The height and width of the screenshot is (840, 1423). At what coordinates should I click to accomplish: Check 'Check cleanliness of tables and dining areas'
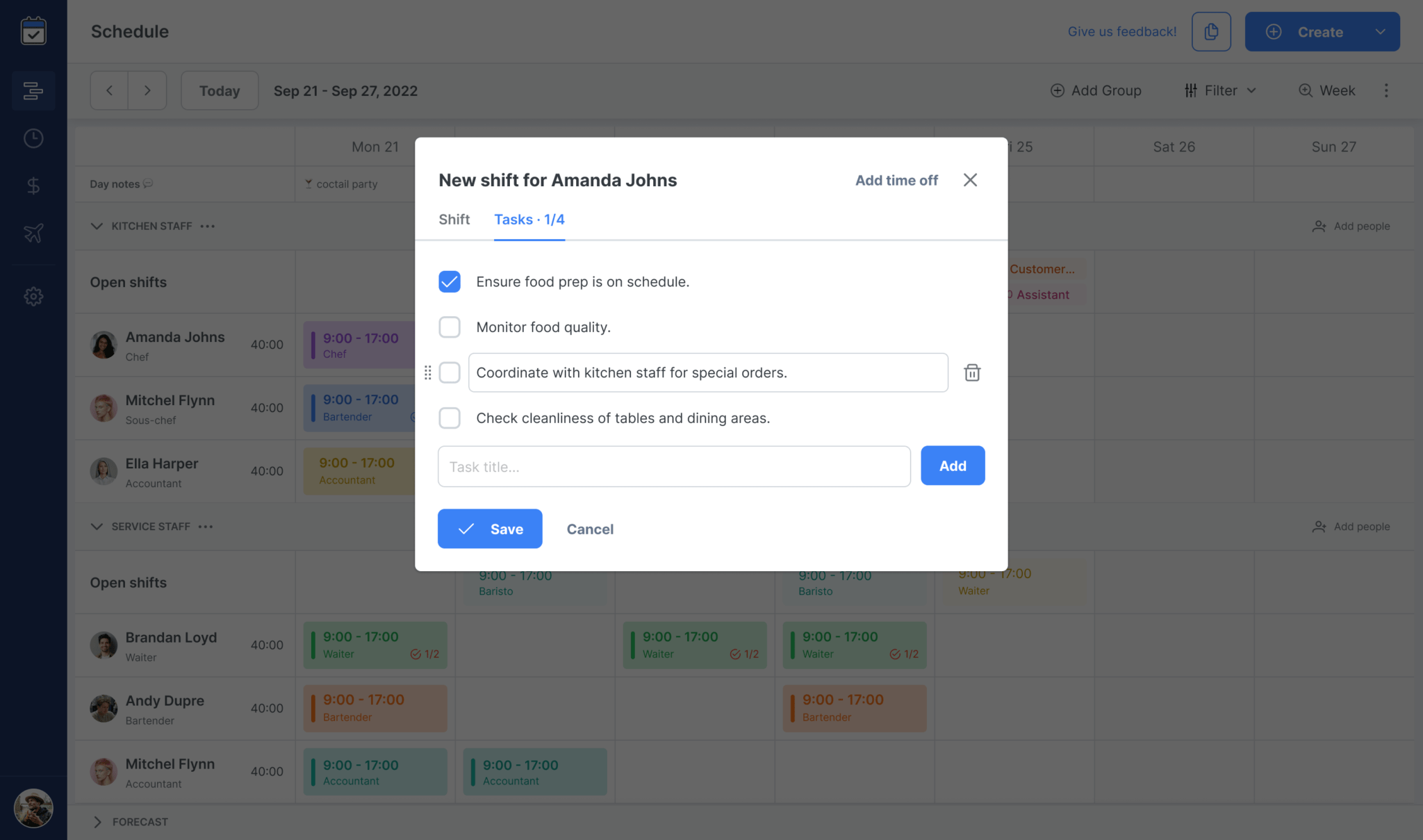(449, 418)
